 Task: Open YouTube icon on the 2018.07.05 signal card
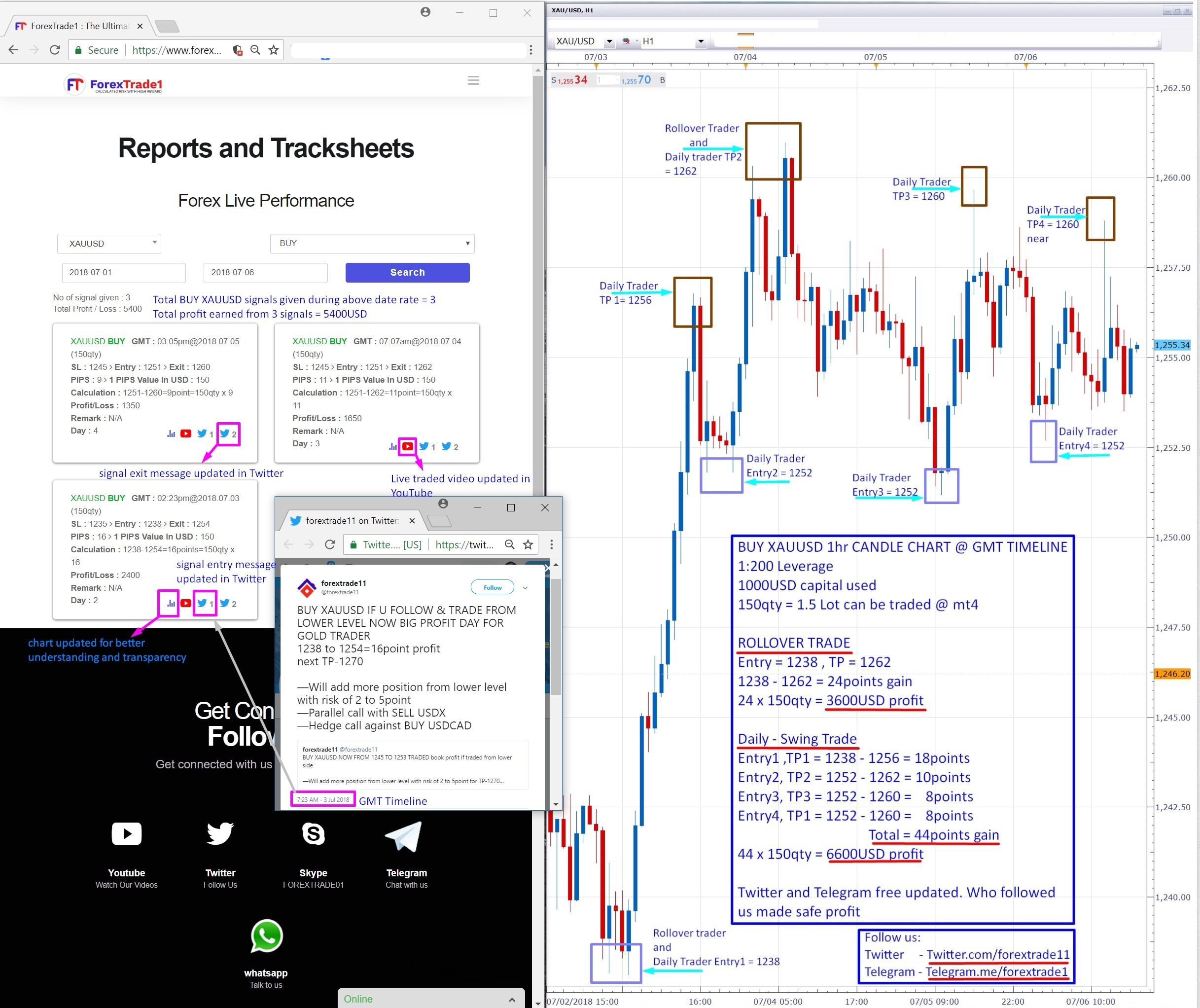coord(186,433)
